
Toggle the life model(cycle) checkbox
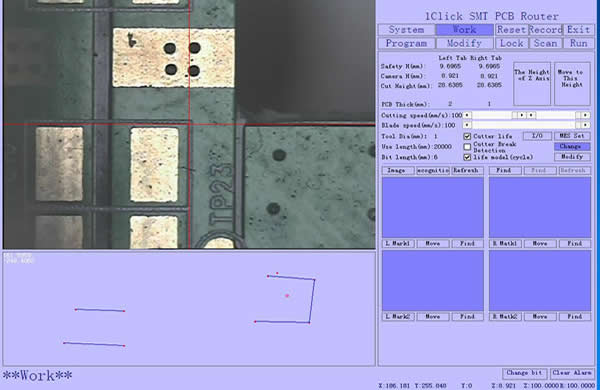coord(467,157)
